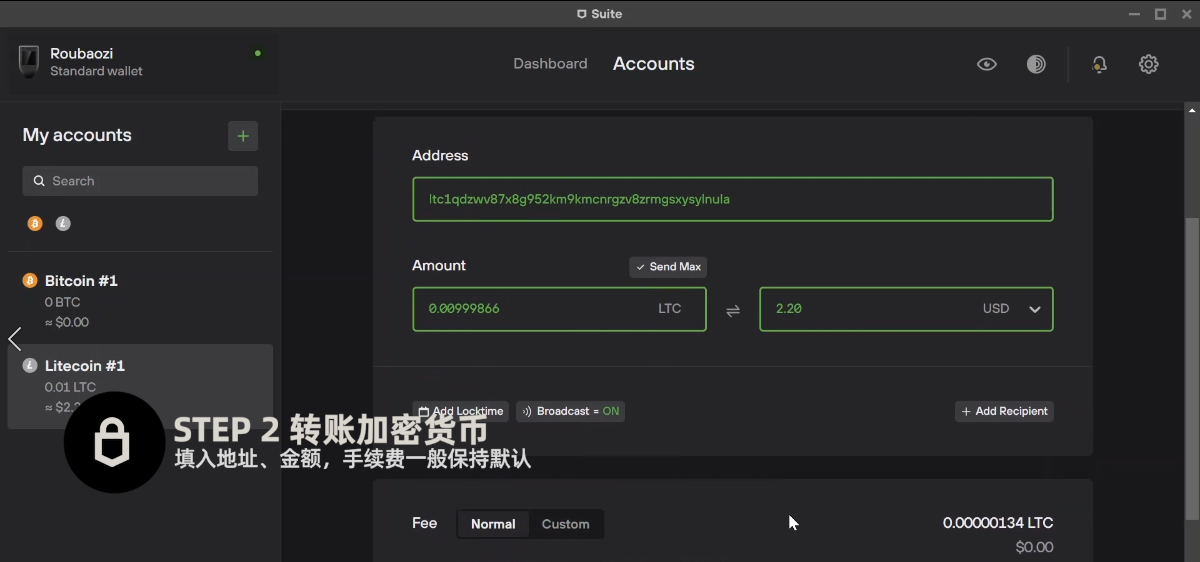Toggle discreet mode eye icon
The image size is (1200, 562).
(987, 64)
